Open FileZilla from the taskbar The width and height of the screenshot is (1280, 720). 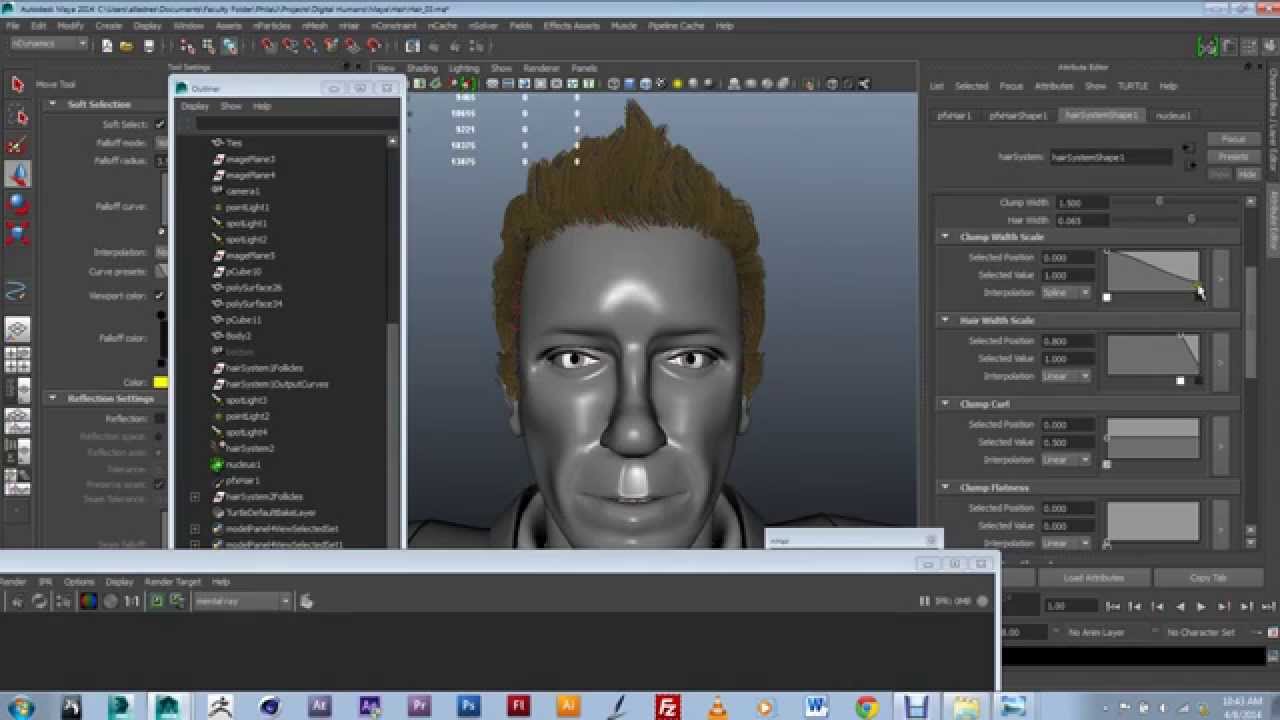667,706
